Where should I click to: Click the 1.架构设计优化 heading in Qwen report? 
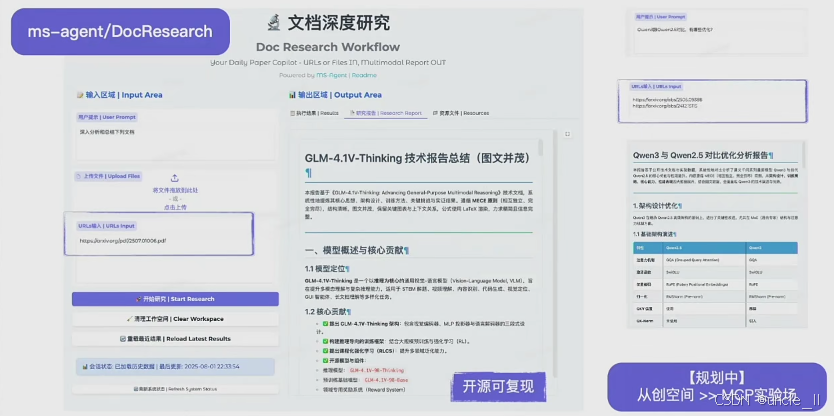[x=657, y=205]
